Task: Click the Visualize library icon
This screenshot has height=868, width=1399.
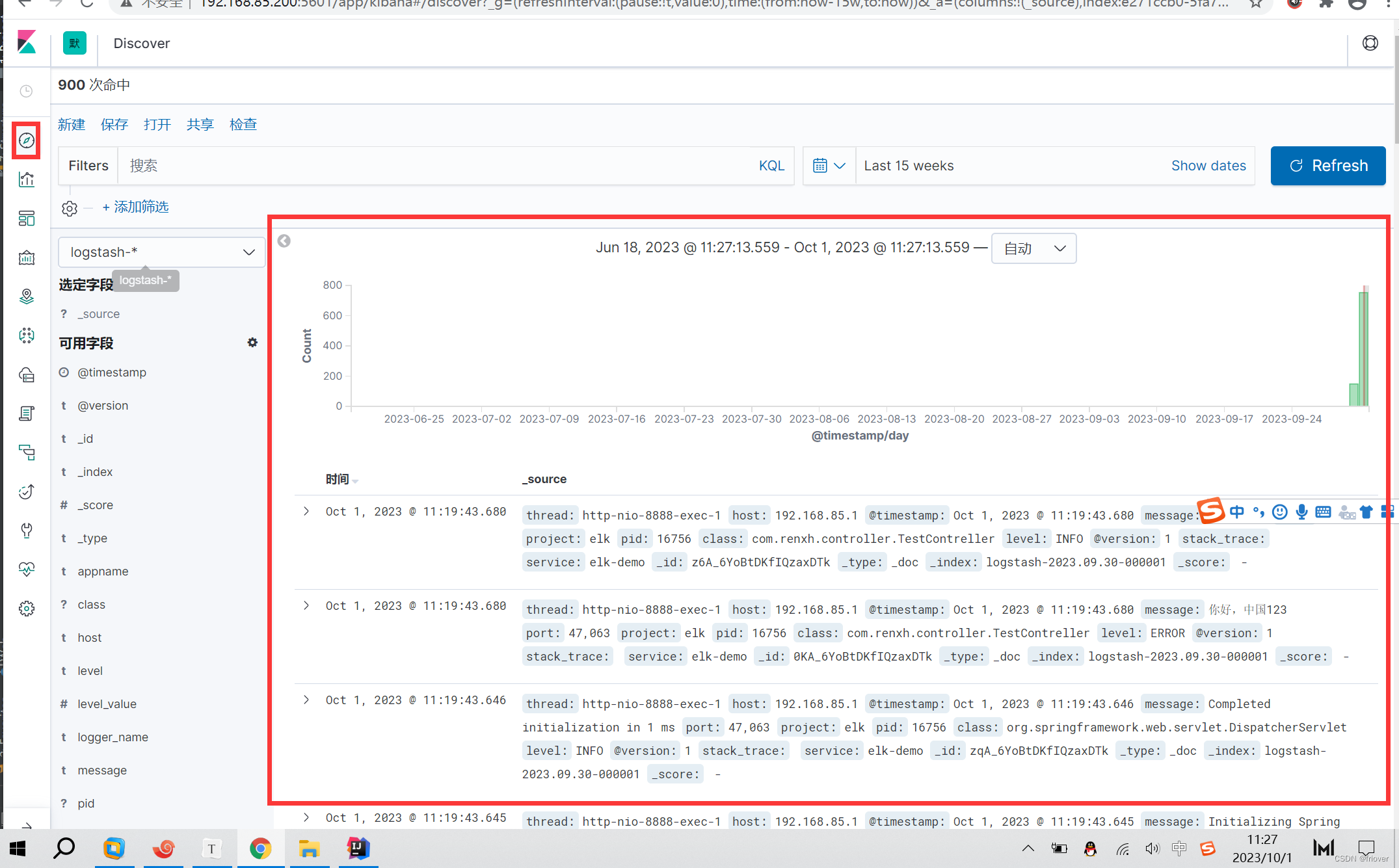Action: coord(27,179)
